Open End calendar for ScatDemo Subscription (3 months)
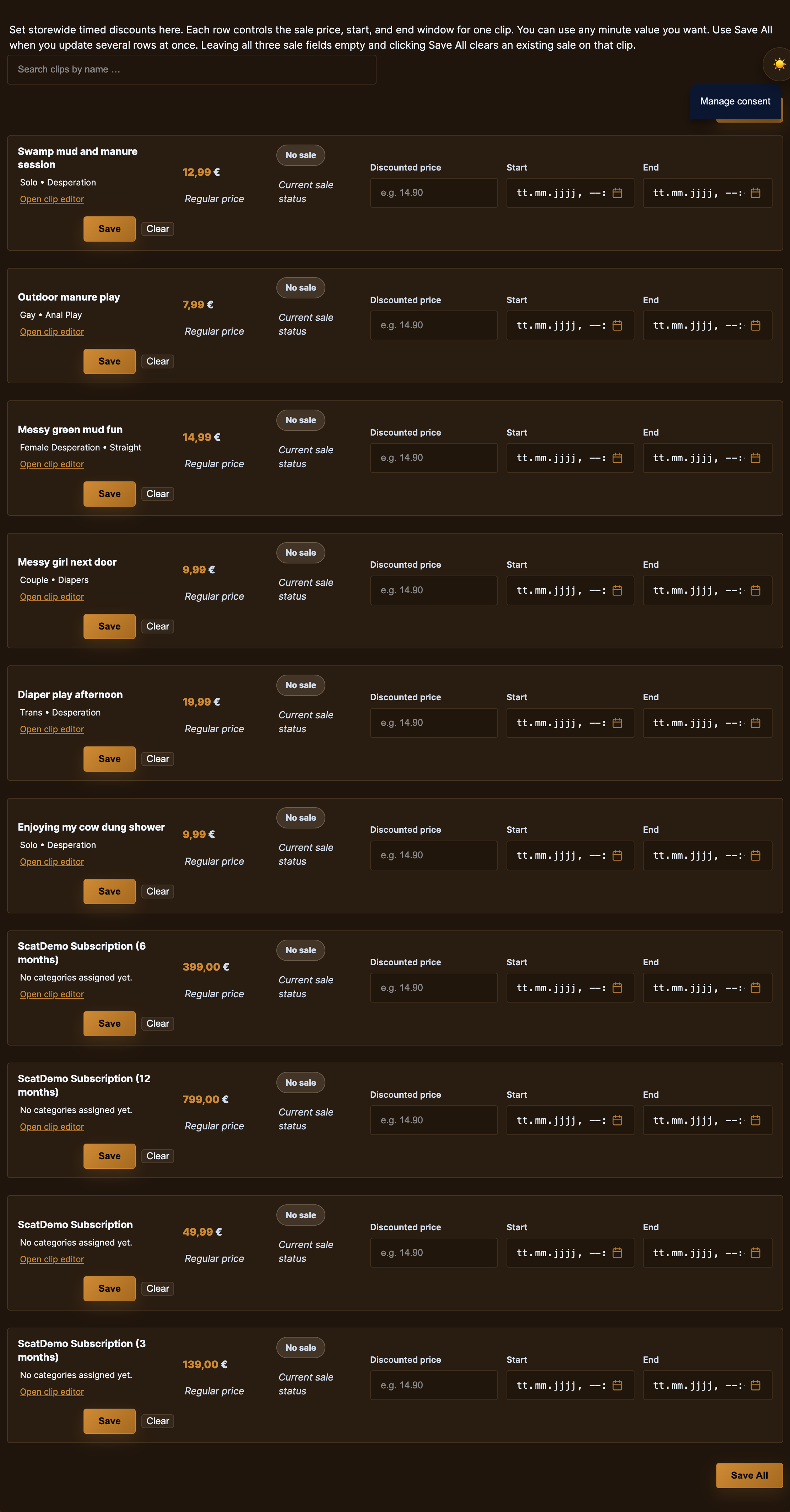 [x=756, y=1385]
